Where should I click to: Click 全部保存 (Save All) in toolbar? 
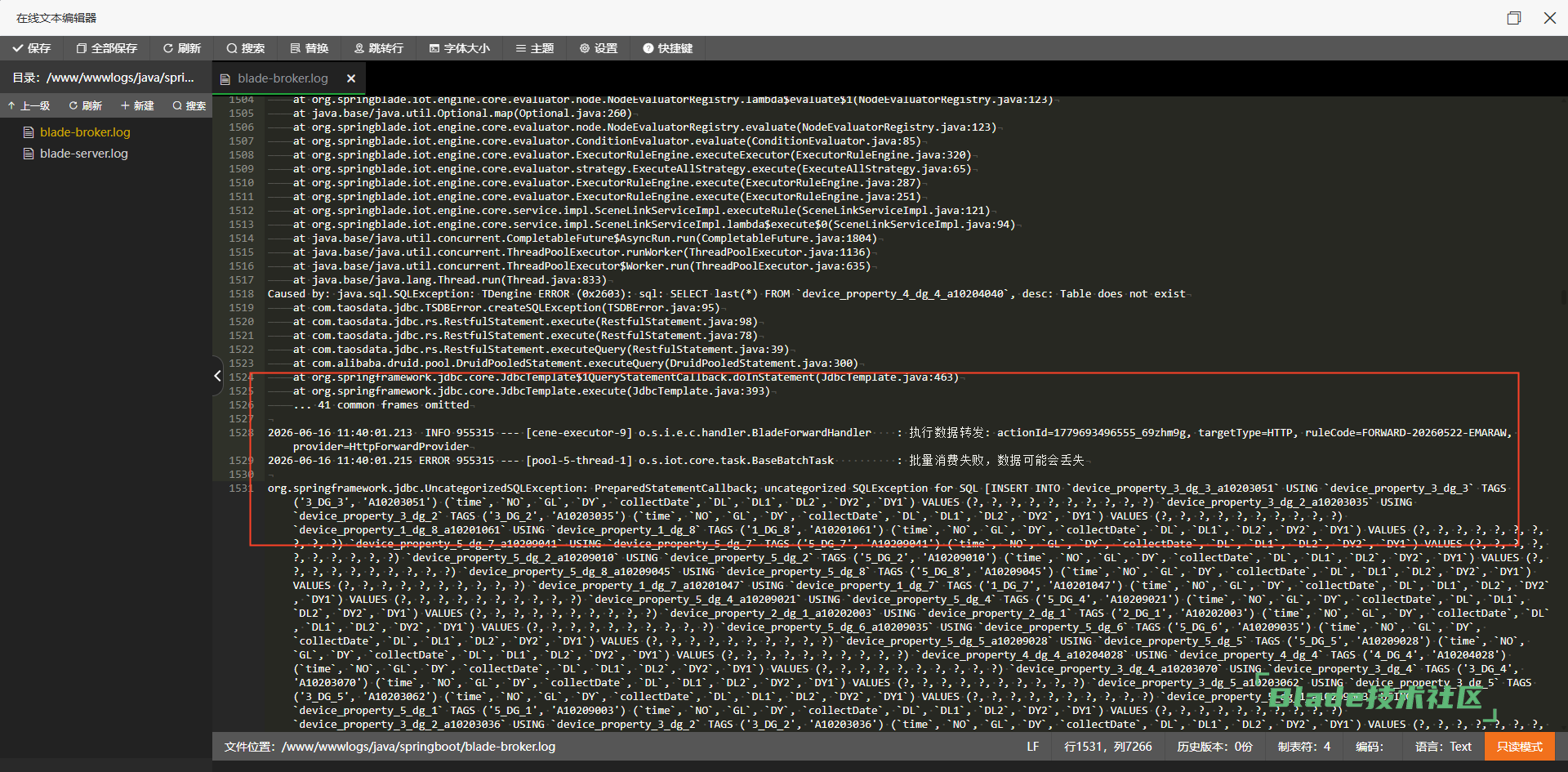click(107, 48)
